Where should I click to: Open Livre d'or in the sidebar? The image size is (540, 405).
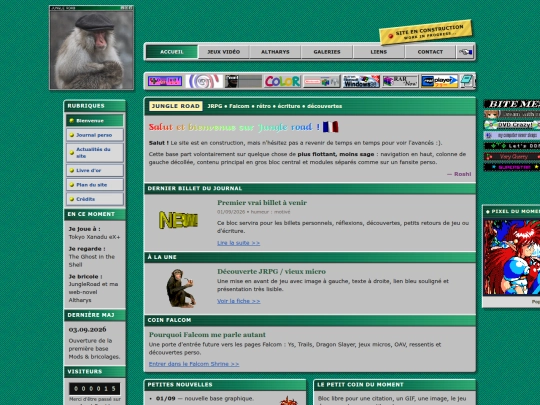(95, 170)
